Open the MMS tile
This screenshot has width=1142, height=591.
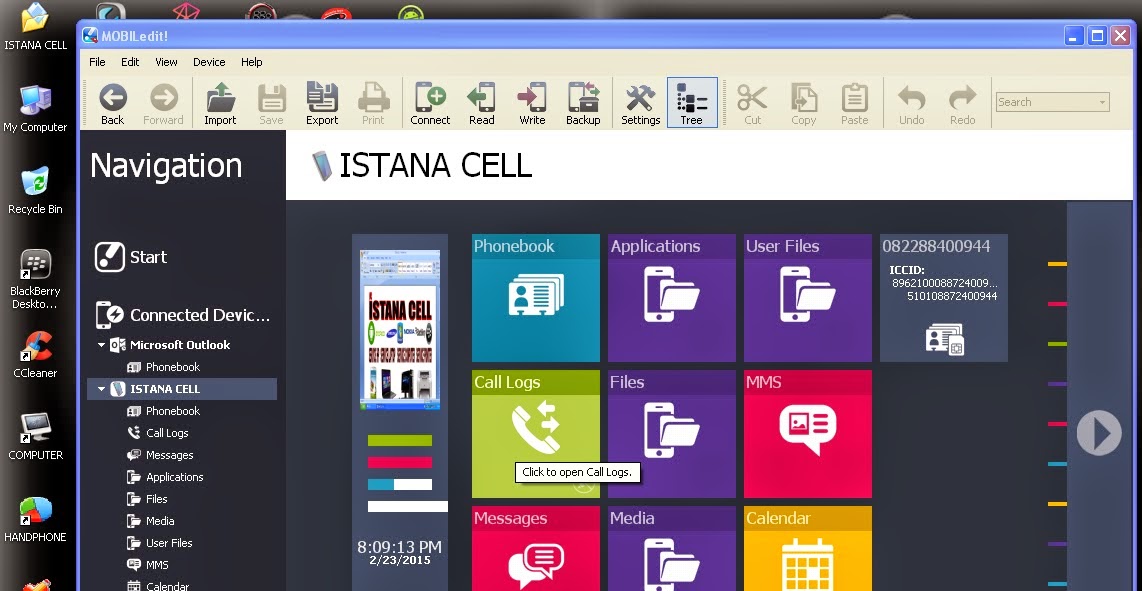coord(808,434)
